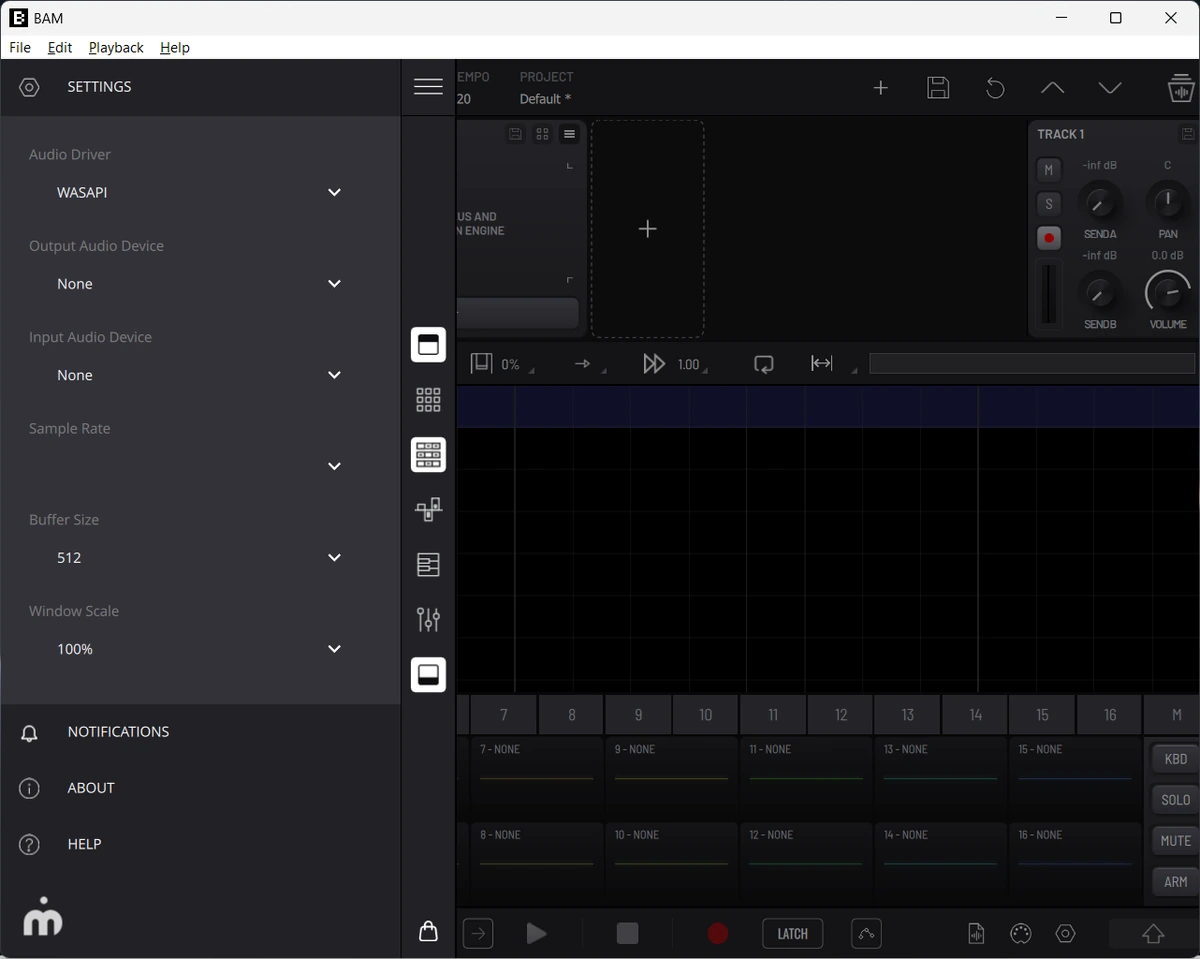
Task: Open the Buffer Size 512 dropdown
Action: tap(200, 558)
